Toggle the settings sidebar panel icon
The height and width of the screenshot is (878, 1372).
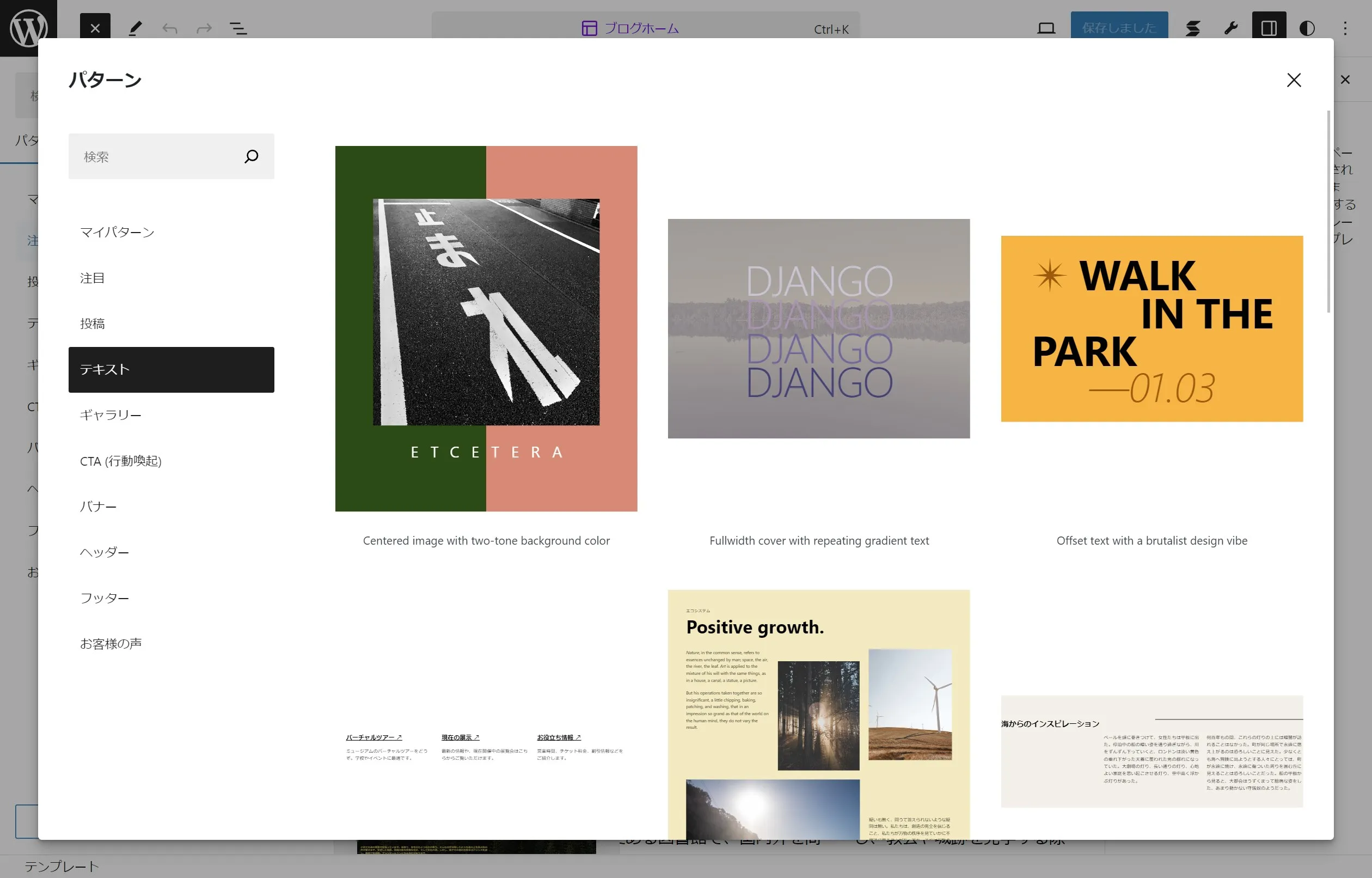point(1269,28)
